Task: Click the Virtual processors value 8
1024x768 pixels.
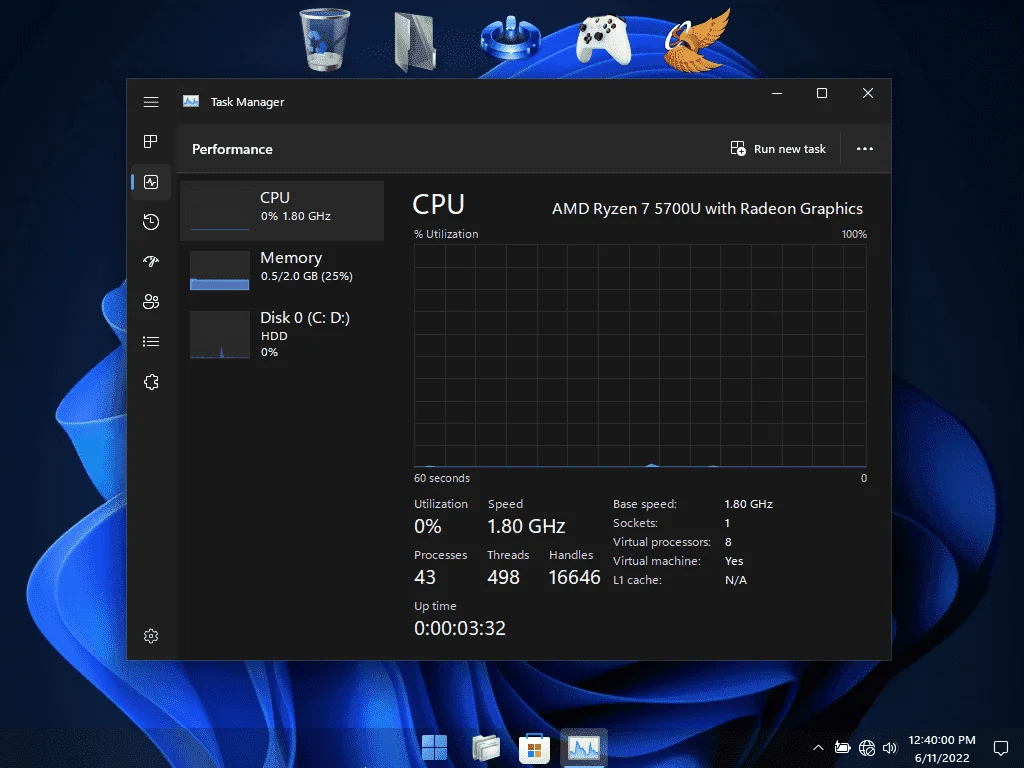Action: (x=728, y=542)
